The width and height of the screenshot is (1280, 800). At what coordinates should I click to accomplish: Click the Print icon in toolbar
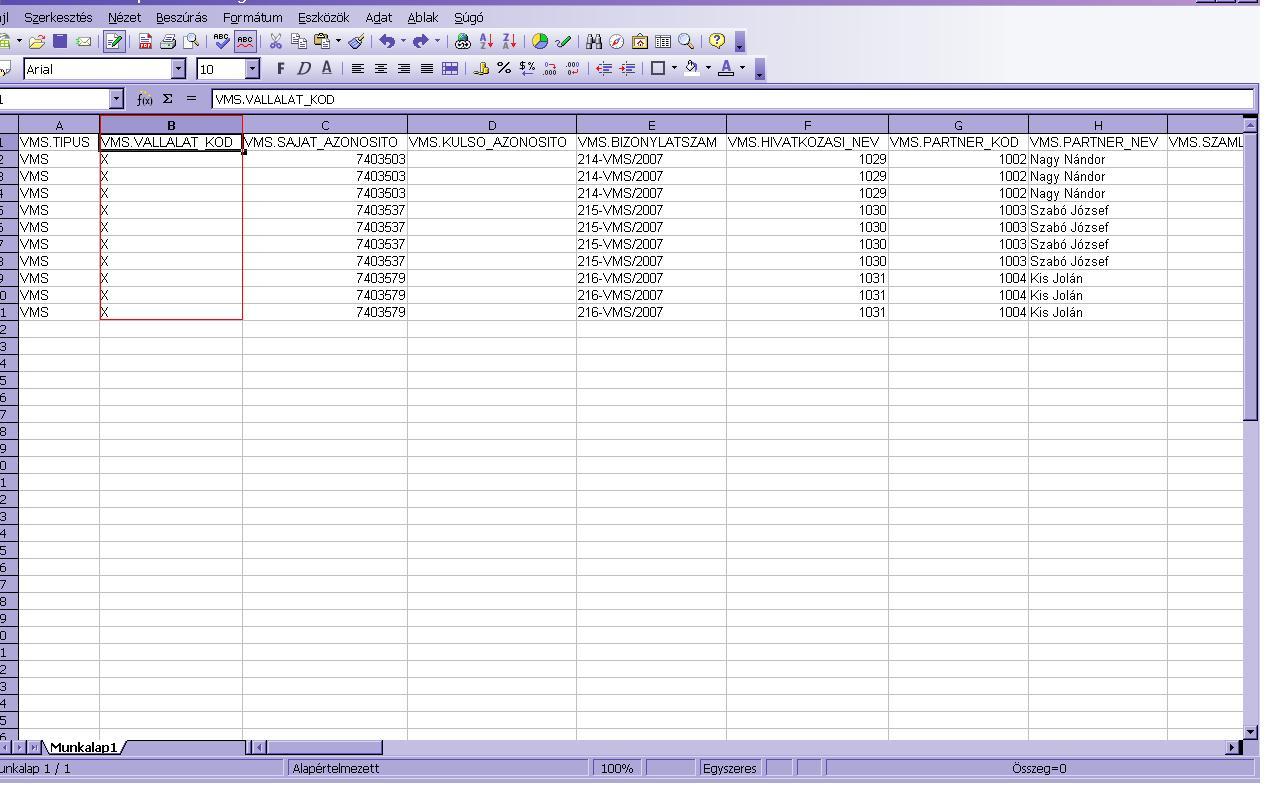[168, 42]
